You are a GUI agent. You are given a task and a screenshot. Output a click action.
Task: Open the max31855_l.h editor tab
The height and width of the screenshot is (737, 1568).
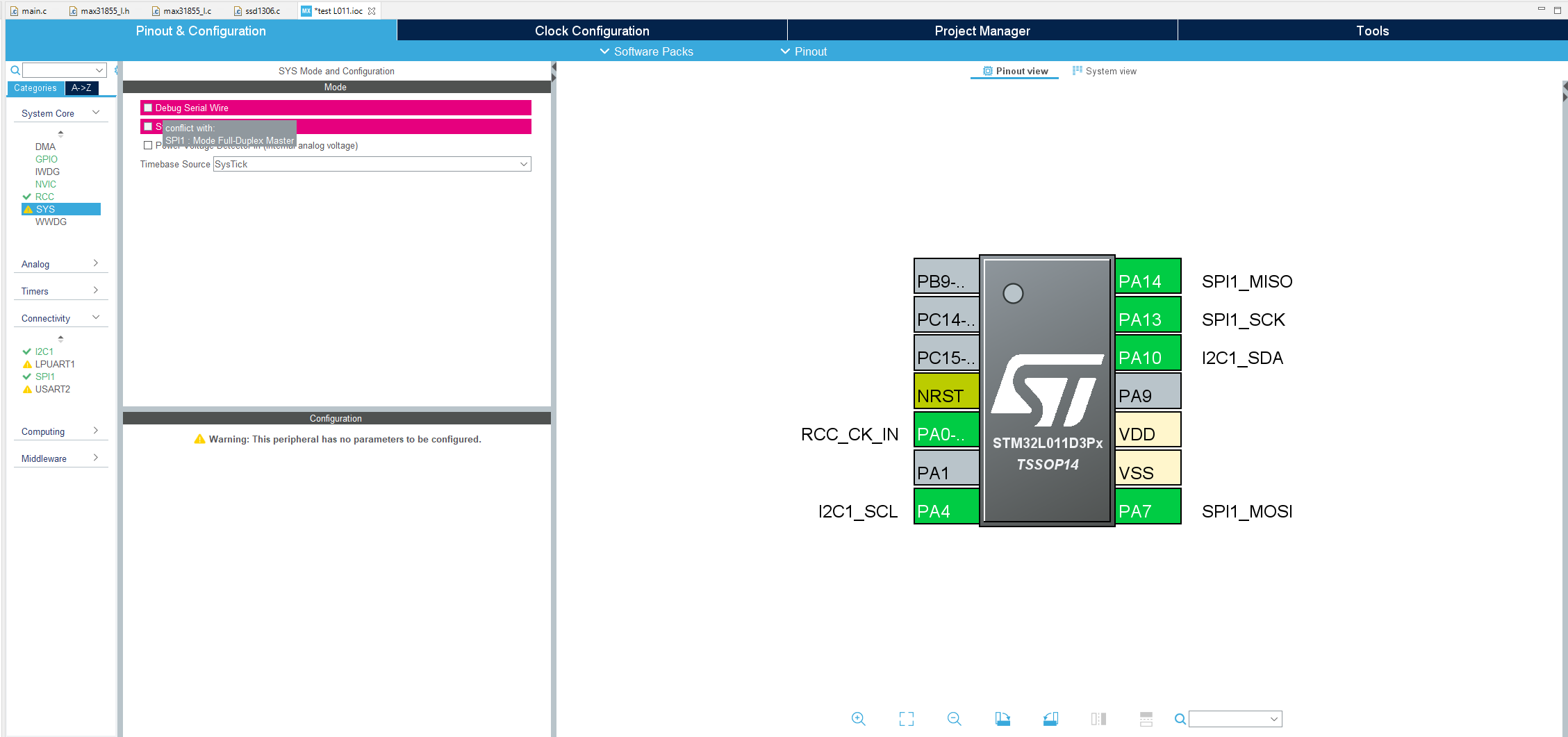pos(99,11)
